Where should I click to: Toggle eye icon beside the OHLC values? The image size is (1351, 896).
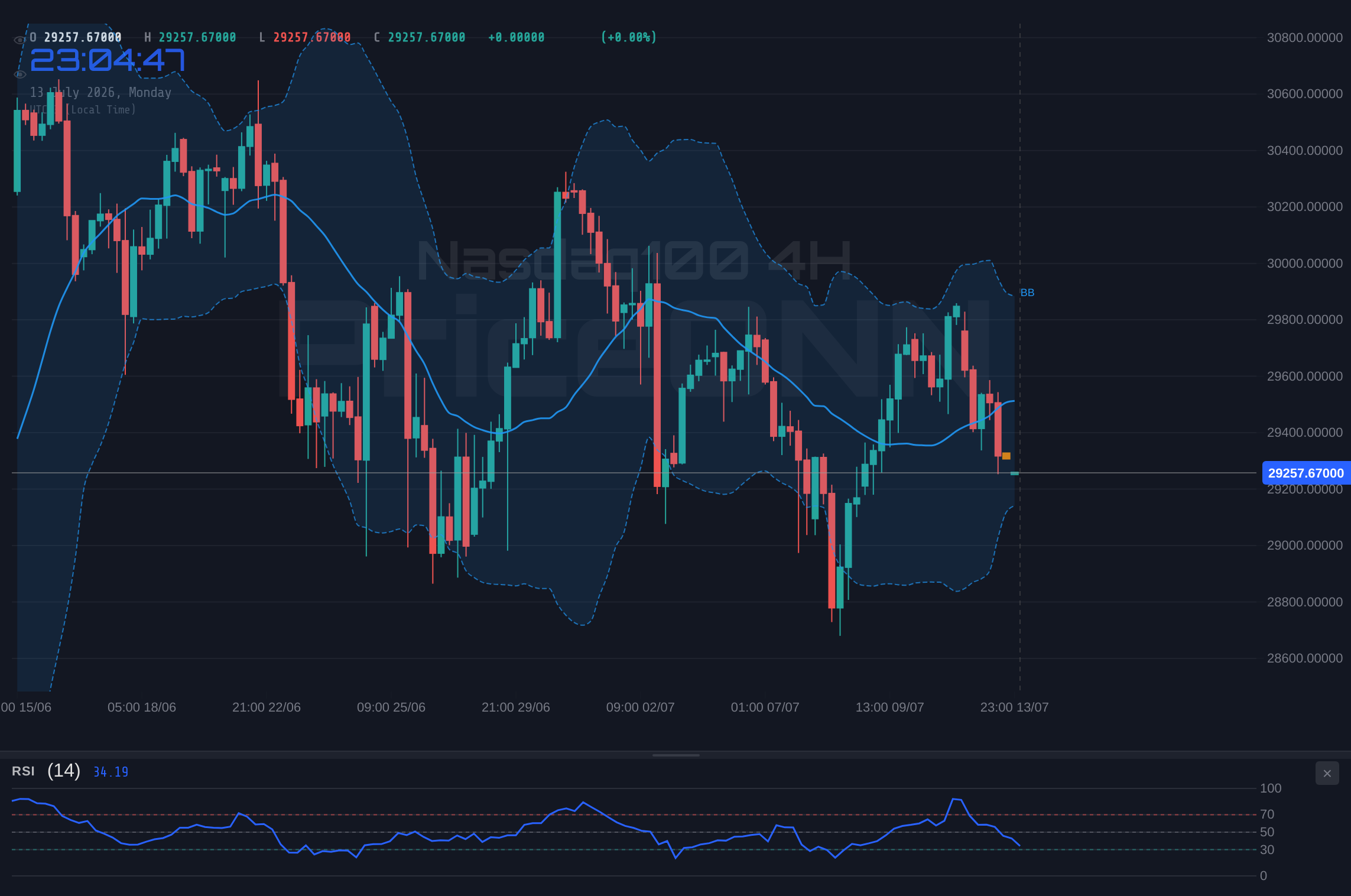click(x=20, y=40)
